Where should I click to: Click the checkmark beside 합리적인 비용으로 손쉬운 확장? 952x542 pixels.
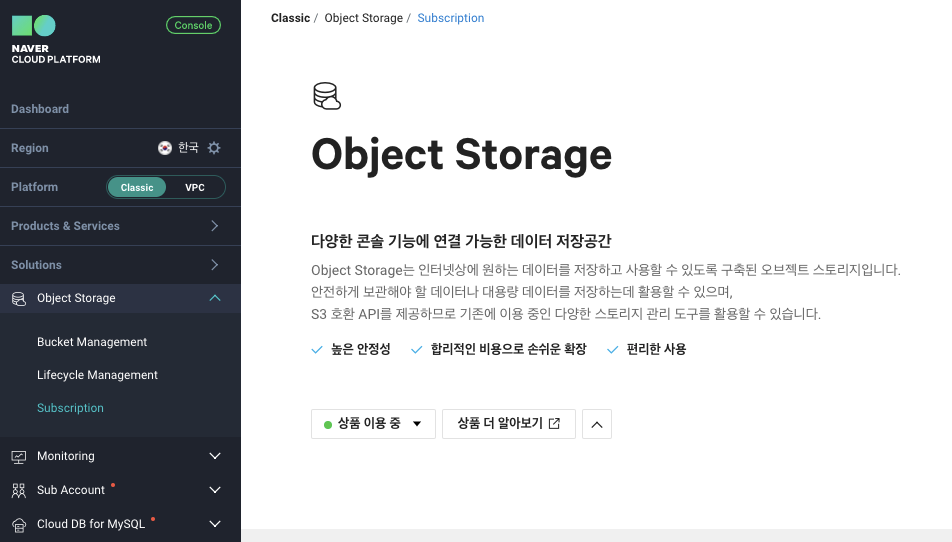click(416, 350)
